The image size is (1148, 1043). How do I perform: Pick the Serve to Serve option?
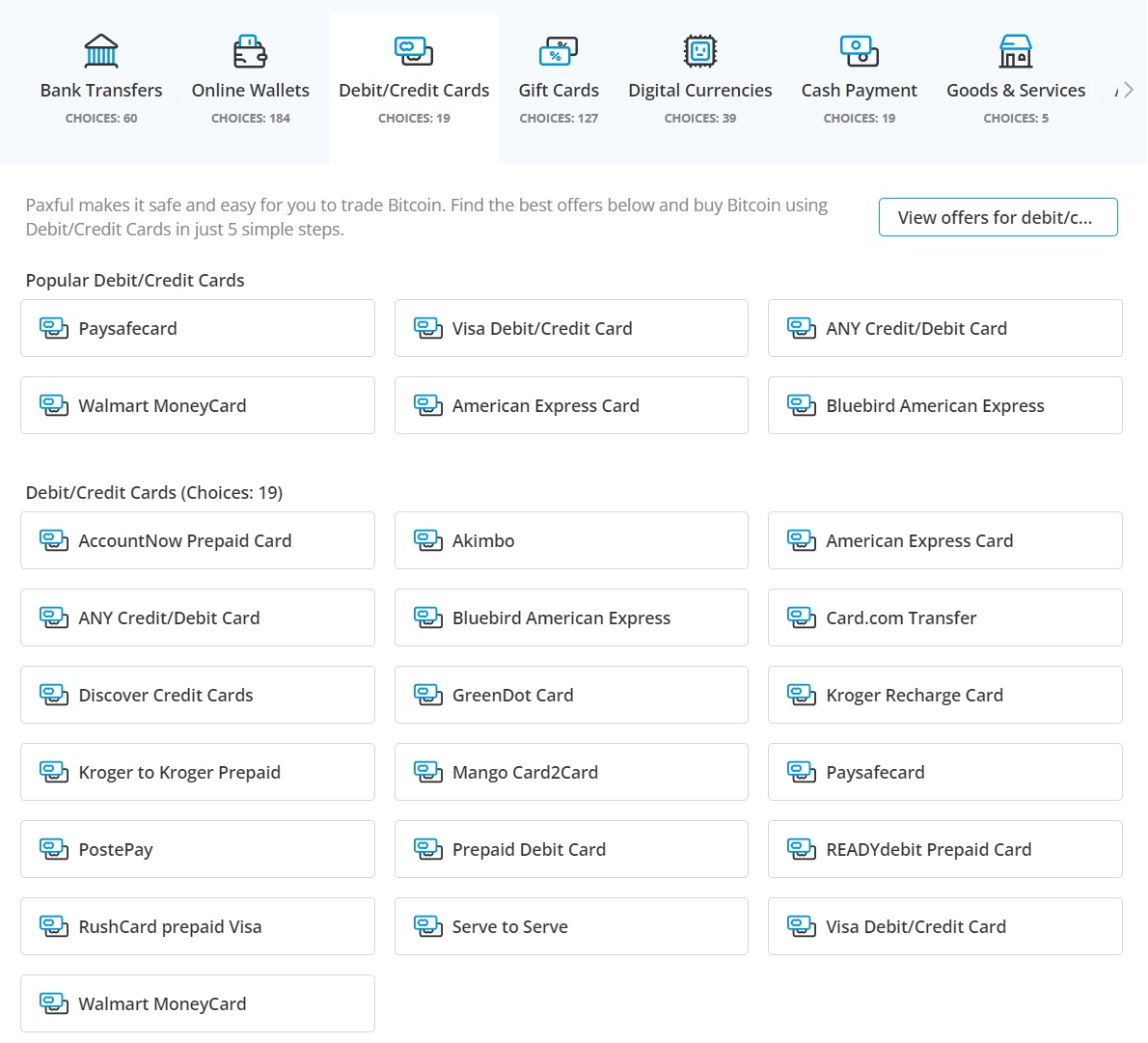[571, 926]
